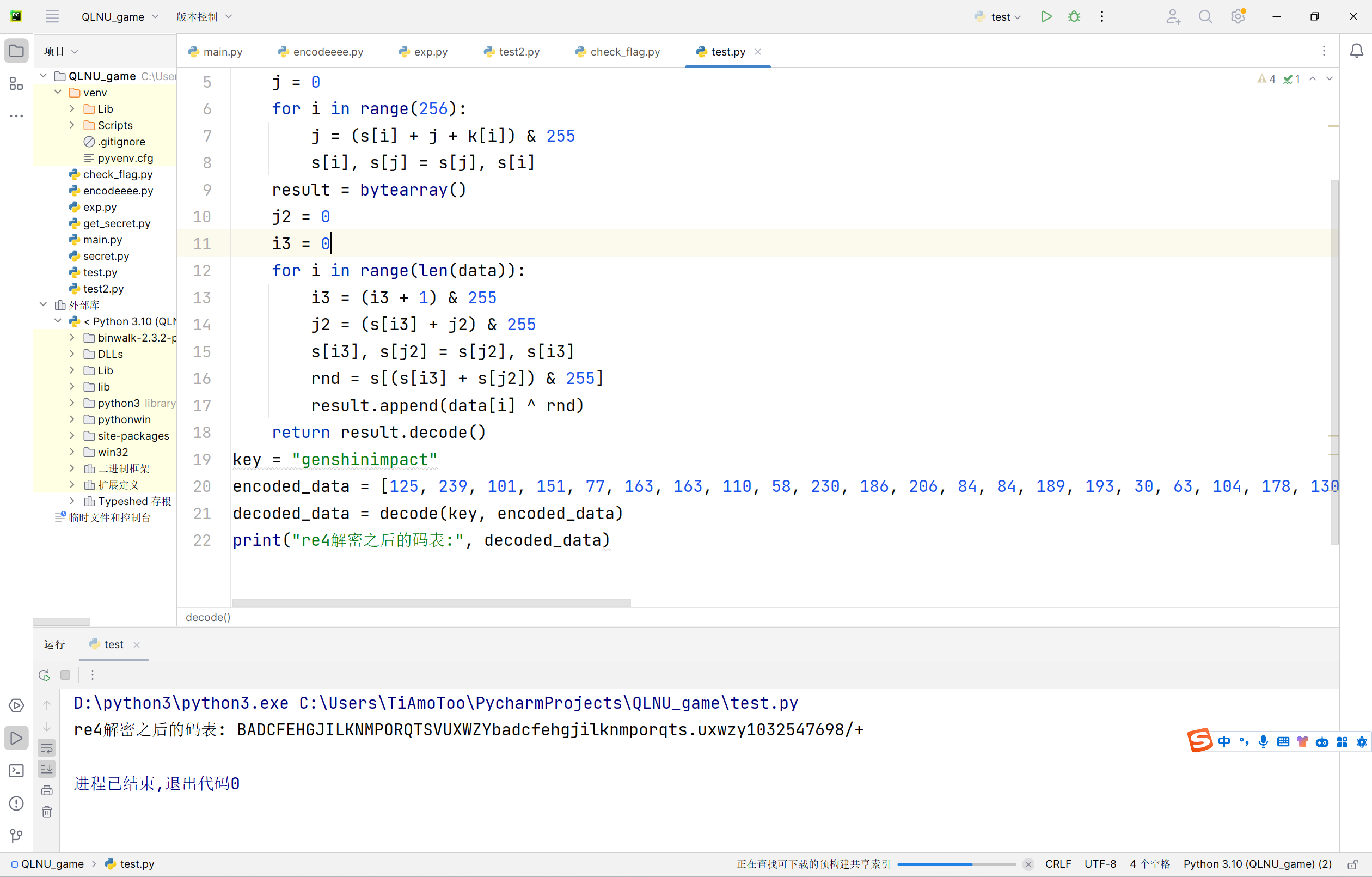1372x877 pixels.
Task: Click the decode() breadcrumb
Action: pyautogui.click(x=208, y=617)
